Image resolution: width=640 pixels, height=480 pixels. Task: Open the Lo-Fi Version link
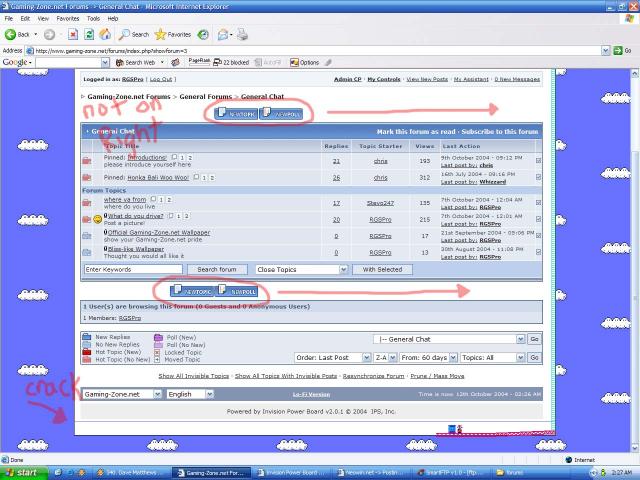311,394
